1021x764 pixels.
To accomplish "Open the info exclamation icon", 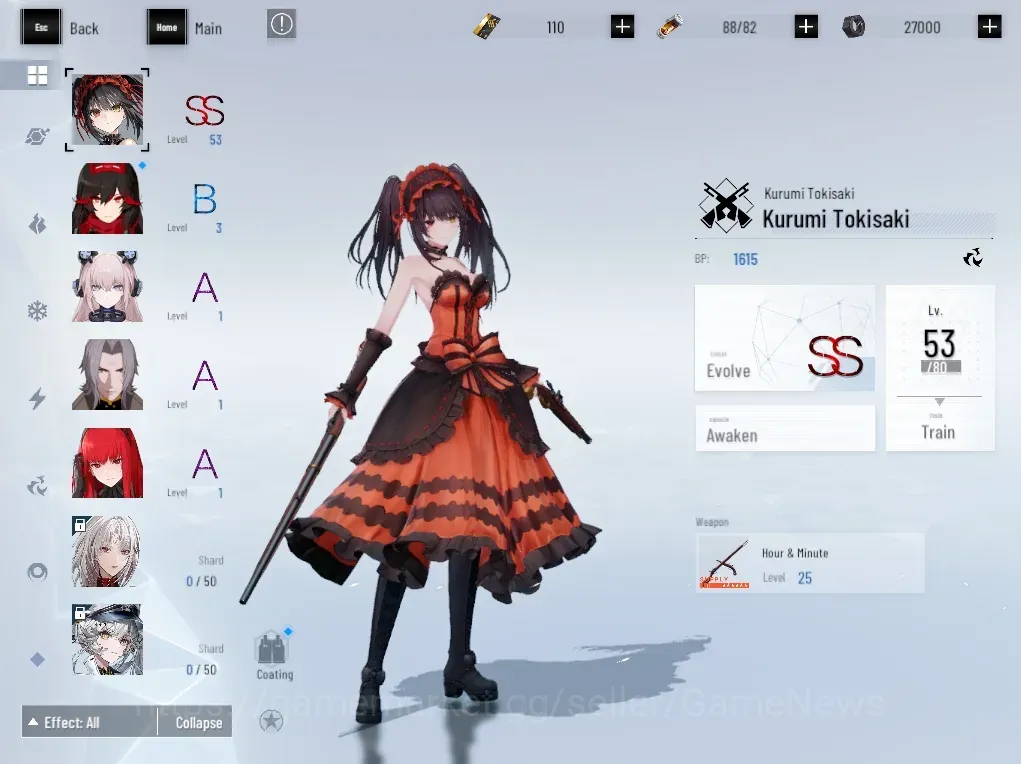I will 281,25.
